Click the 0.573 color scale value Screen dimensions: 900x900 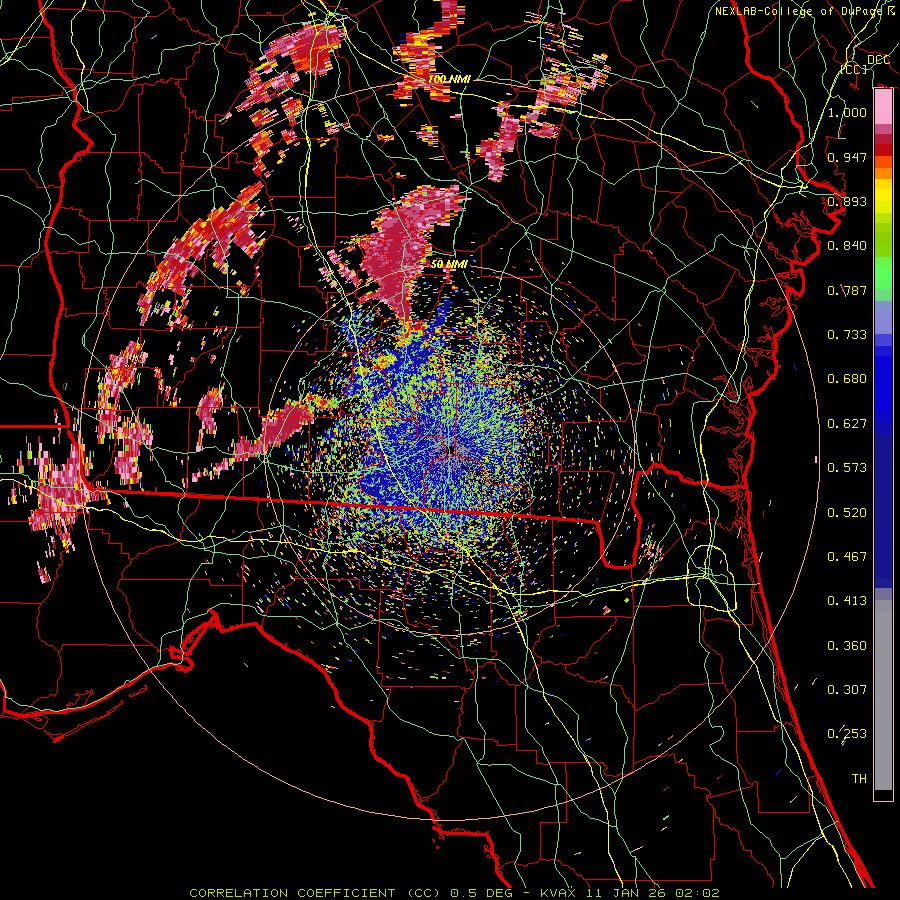click(x=847, y=468)
